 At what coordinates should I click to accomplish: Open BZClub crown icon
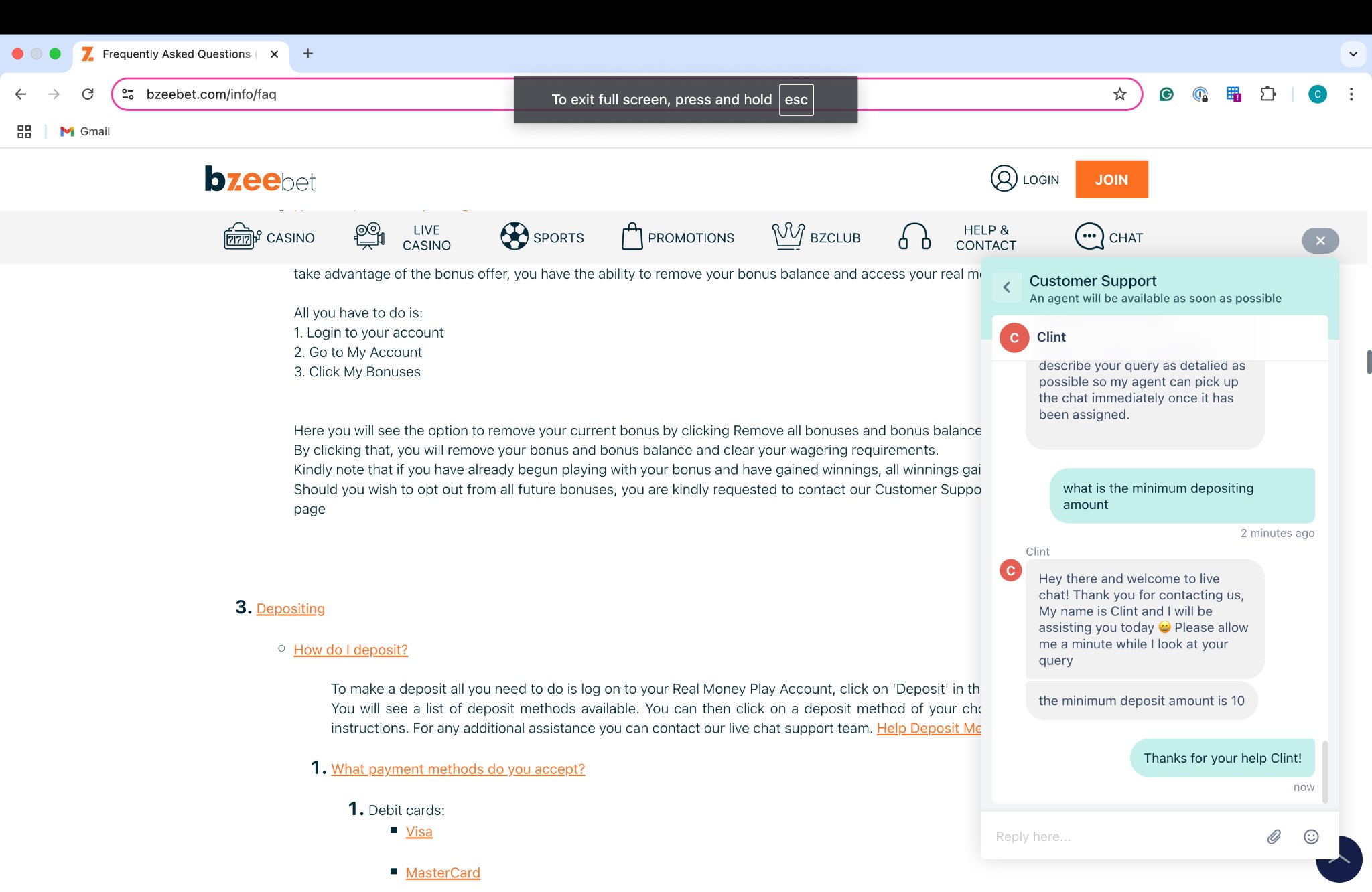pyautogui.click(x=788, y=236)
